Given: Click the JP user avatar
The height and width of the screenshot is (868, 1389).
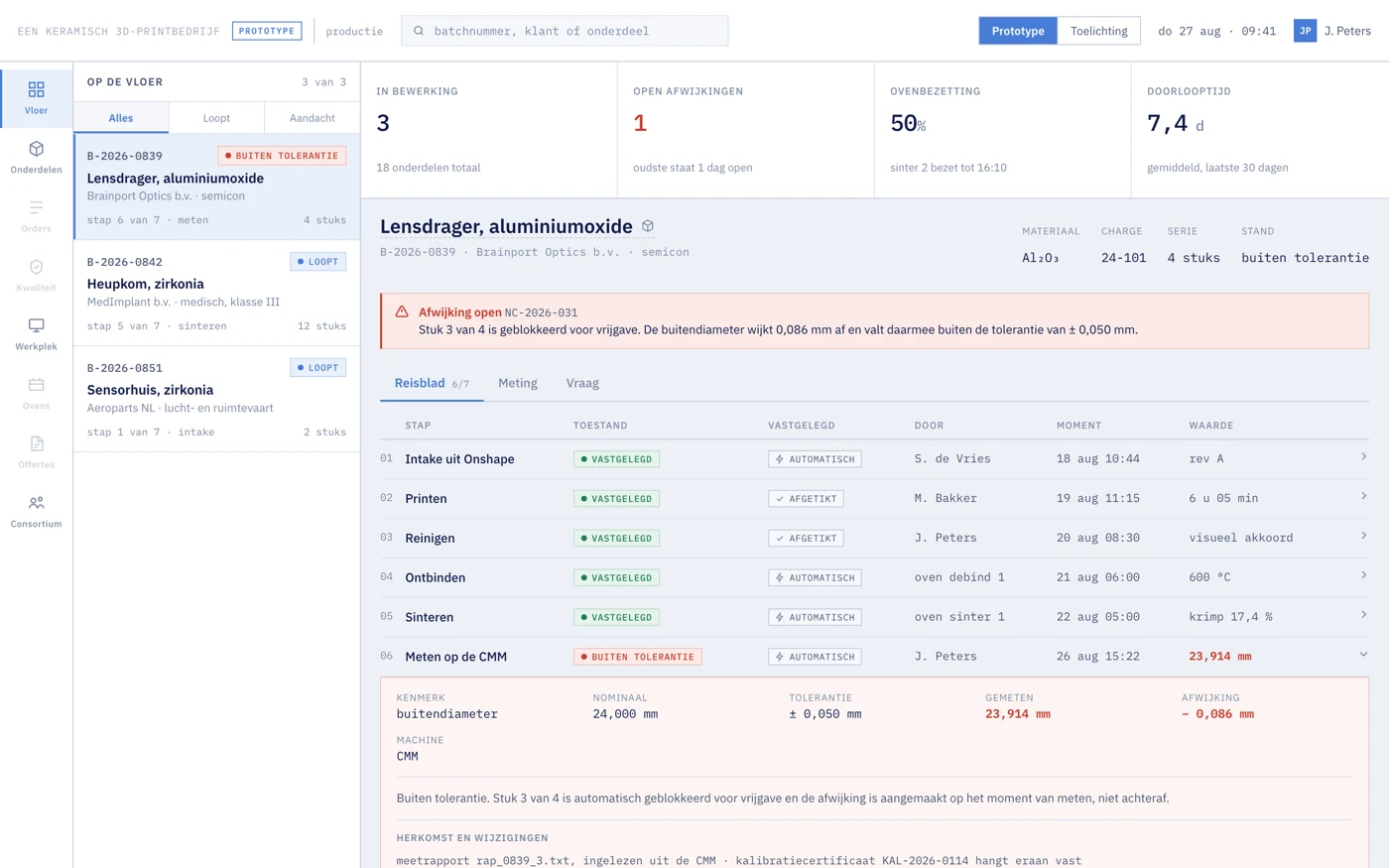Looking at the screenshot, I should [x=1305, y=31].
